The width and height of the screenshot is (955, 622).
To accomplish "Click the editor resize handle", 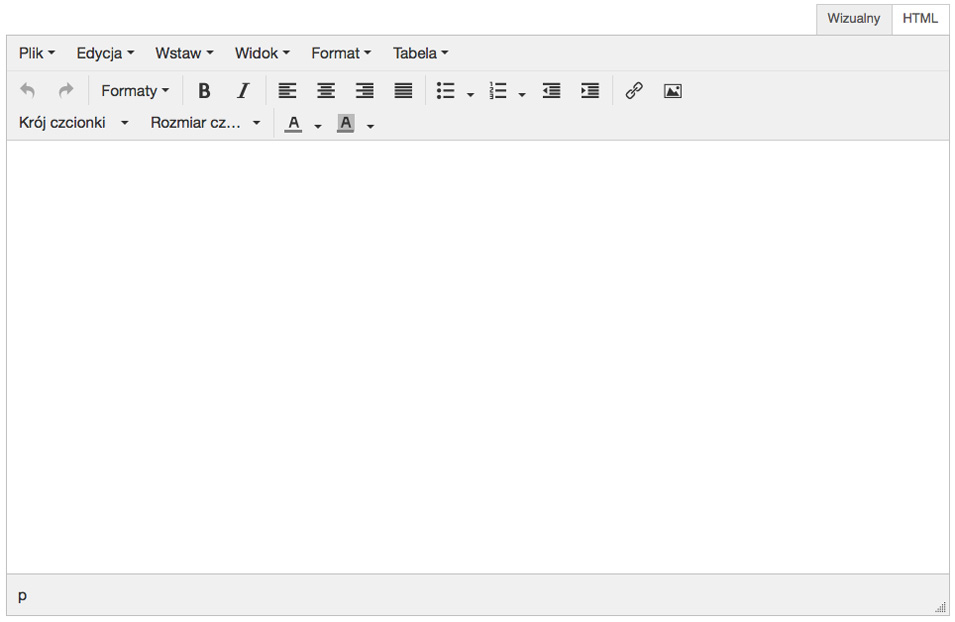I will click(x=940, y=607).
